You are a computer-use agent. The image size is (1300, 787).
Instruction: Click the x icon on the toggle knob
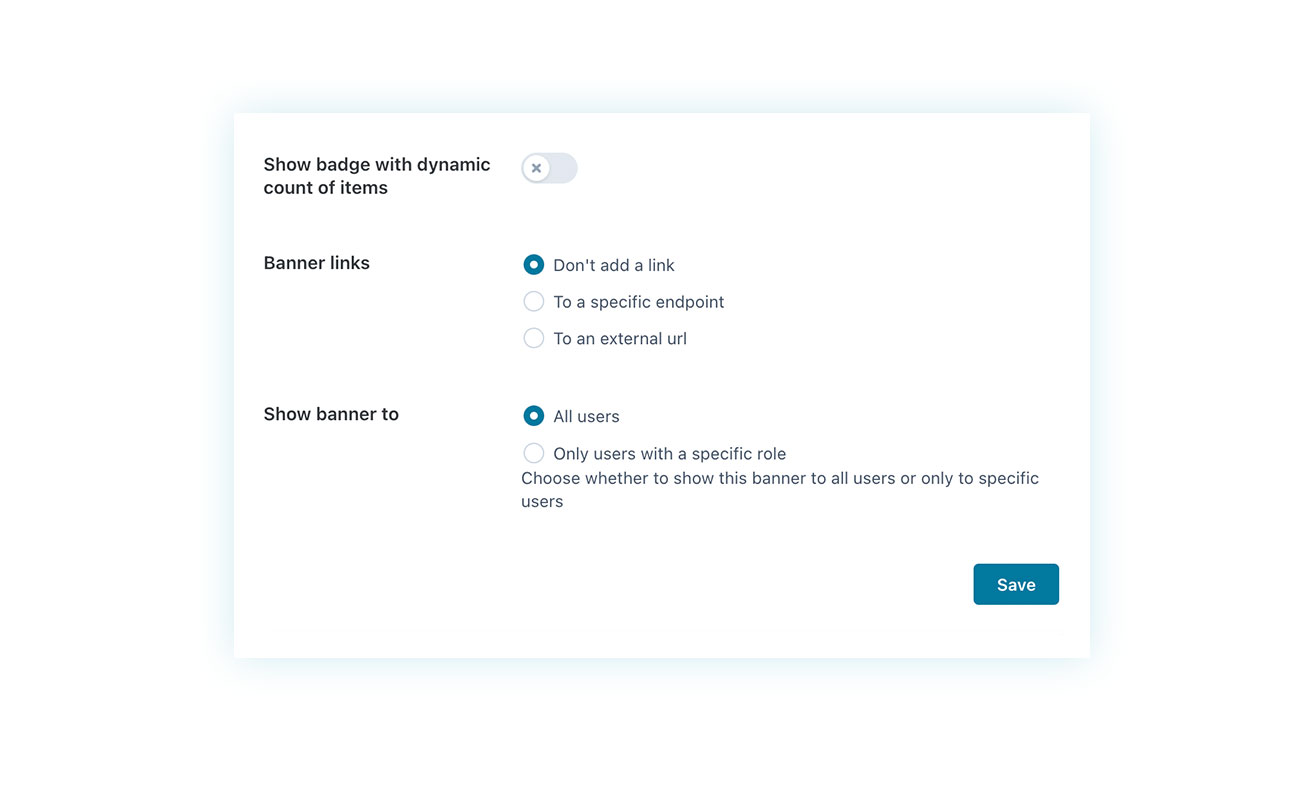pos(536,168)
